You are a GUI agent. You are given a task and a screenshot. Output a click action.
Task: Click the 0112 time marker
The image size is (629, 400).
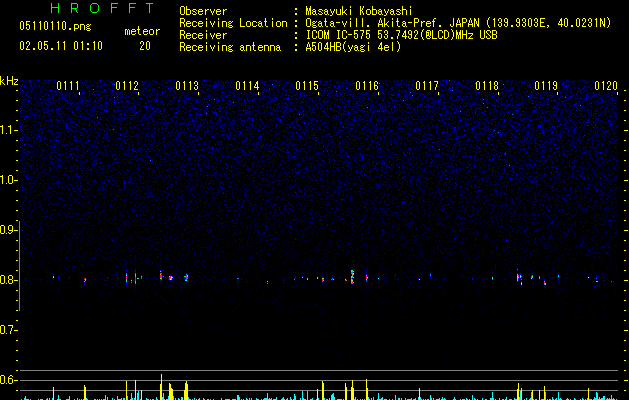point(127,86)
